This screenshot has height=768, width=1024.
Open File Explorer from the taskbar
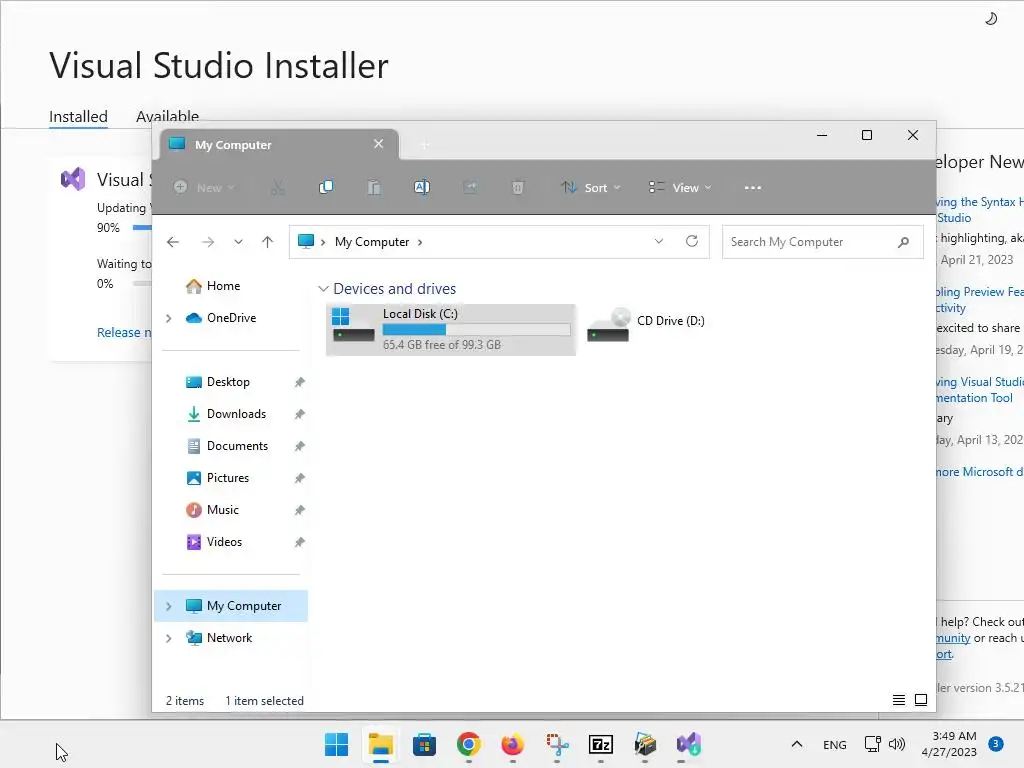(x=381, y=744)
